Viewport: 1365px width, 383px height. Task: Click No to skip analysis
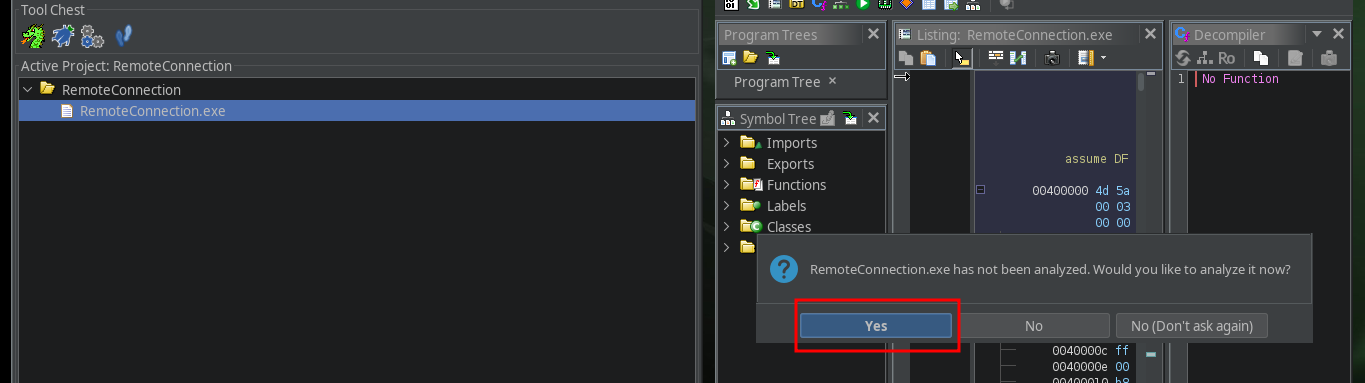(x=1034, y=326)
